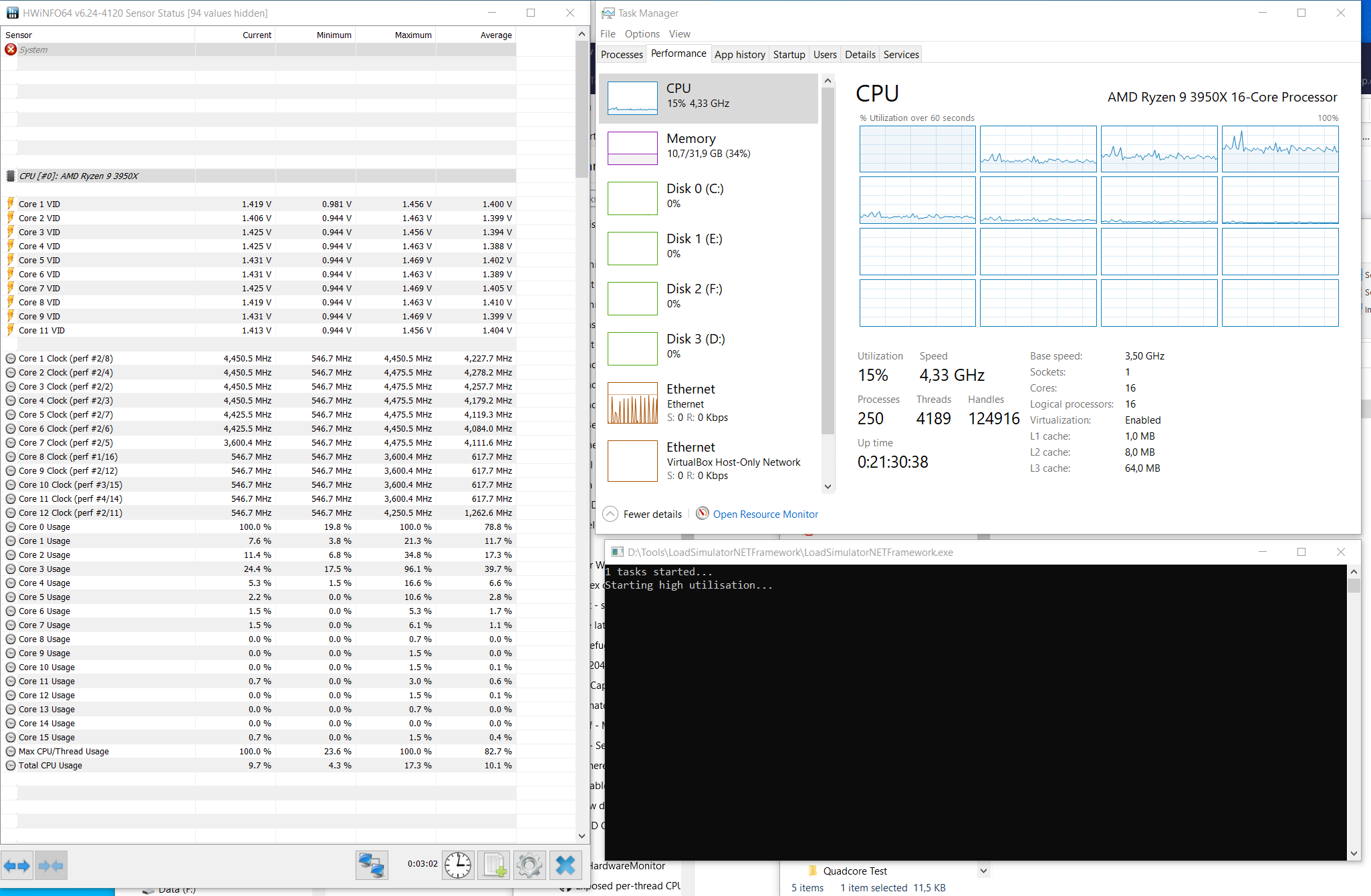
Task: Click the Resource Monitor gauge icon
Action: tap(702, 513)
